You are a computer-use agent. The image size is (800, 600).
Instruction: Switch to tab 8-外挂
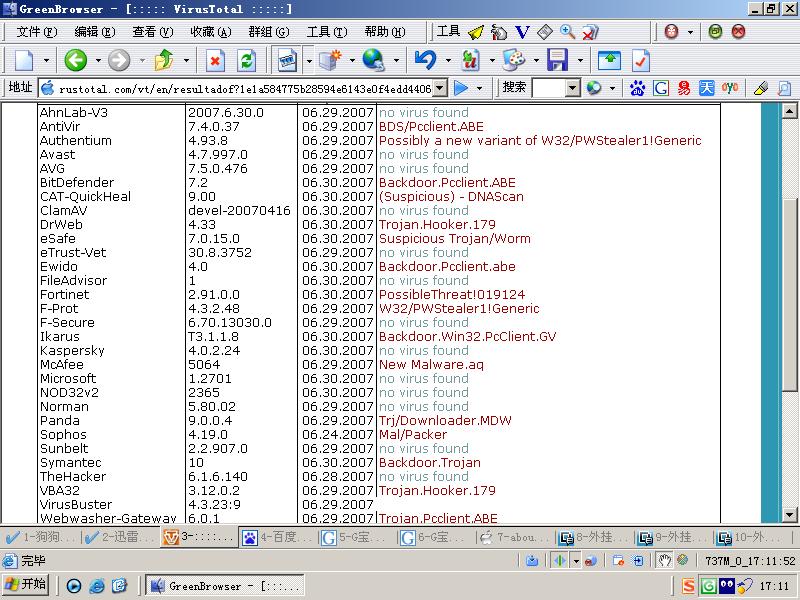coord(595,537)
